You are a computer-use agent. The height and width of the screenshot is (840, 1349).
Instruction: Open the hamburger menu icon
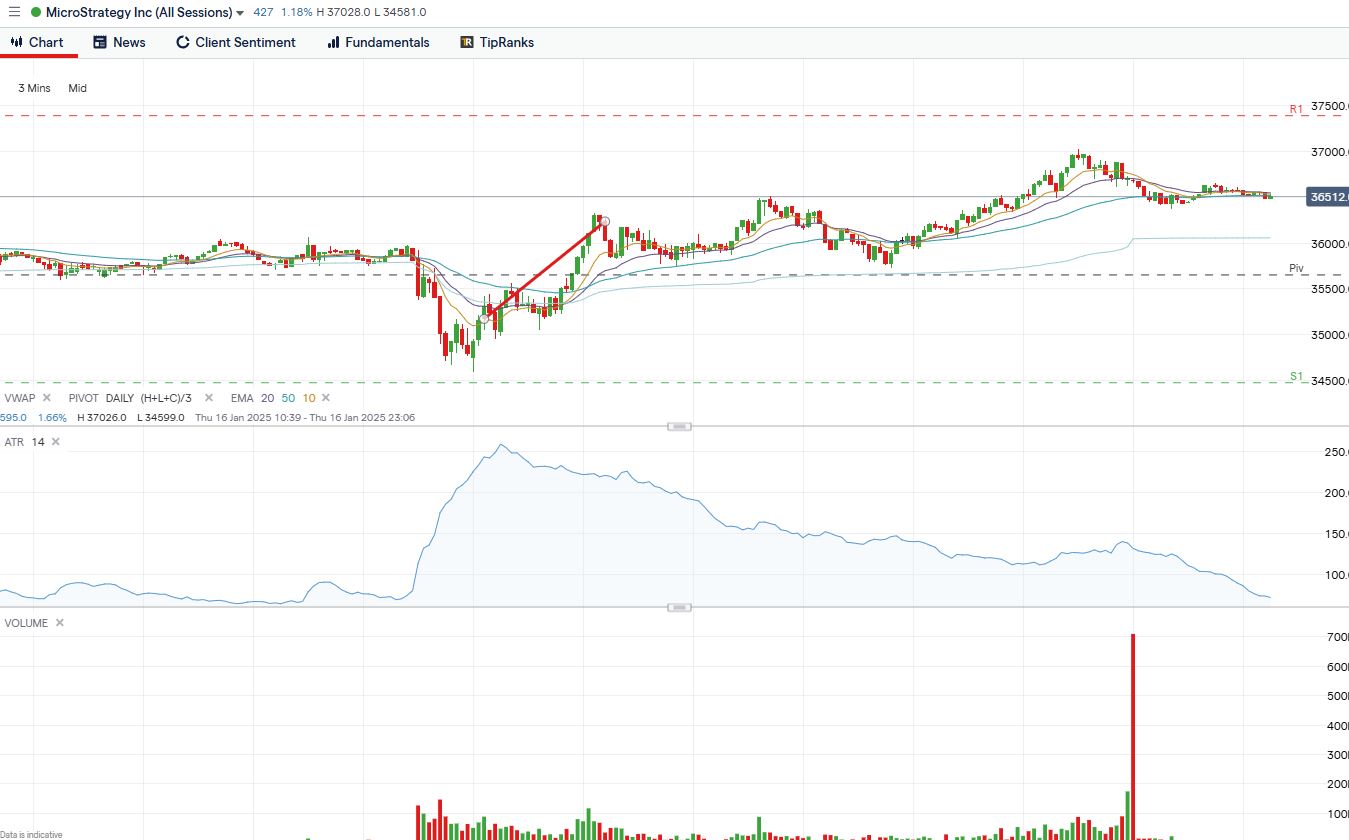click(x=14, y=12)
